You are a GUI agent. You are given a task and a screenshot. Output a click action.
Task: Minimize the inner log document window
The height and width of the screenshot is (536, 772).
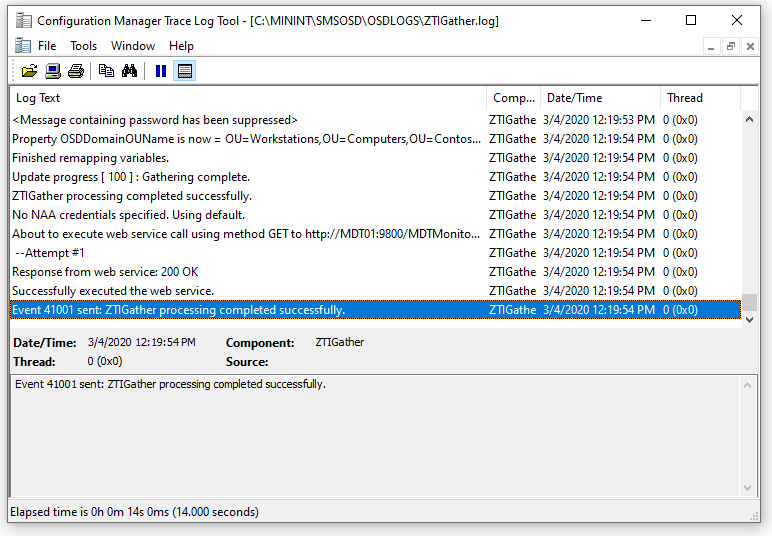coord(711,46)
